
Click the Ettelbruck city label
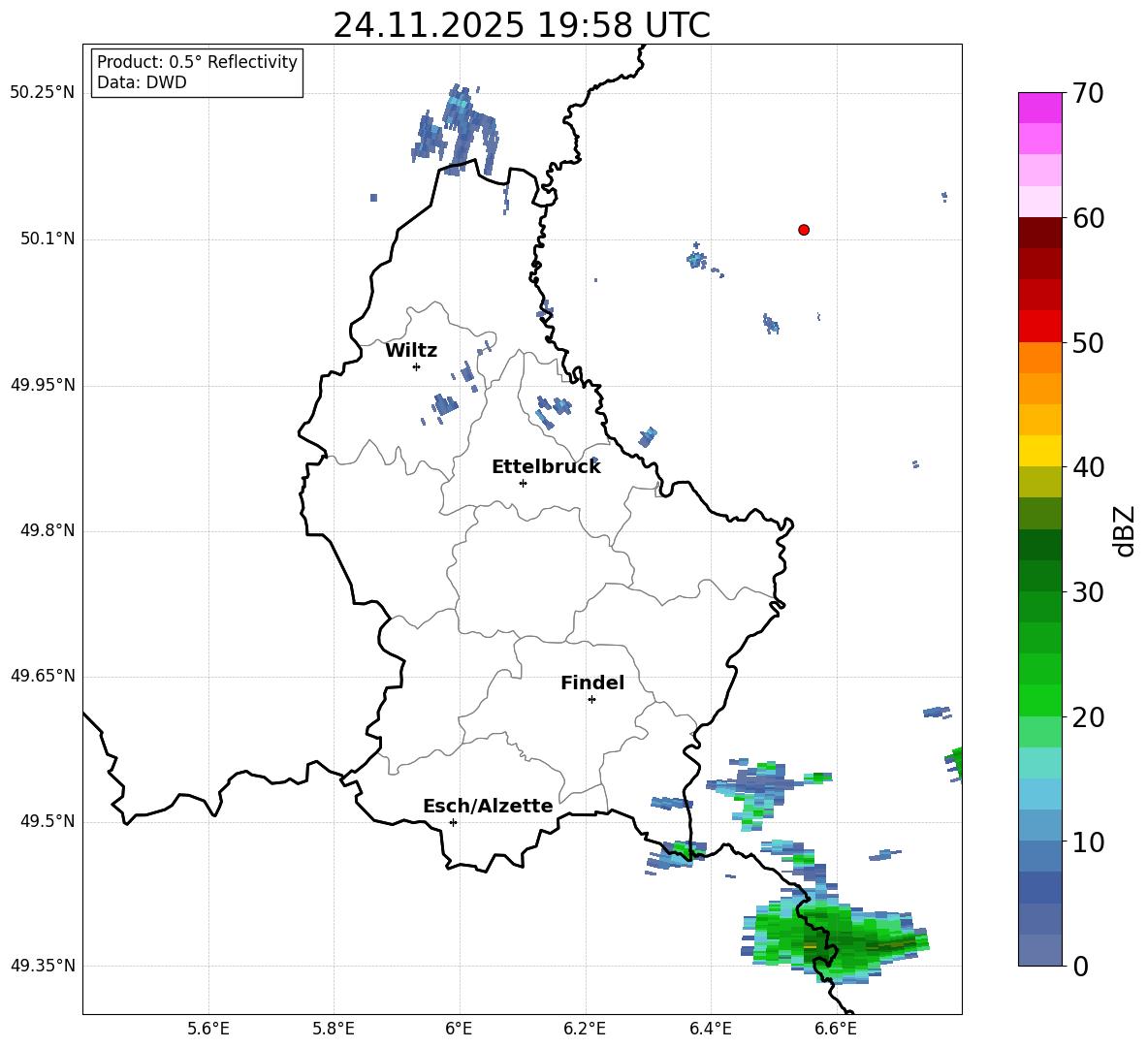[x=546, y=467]
